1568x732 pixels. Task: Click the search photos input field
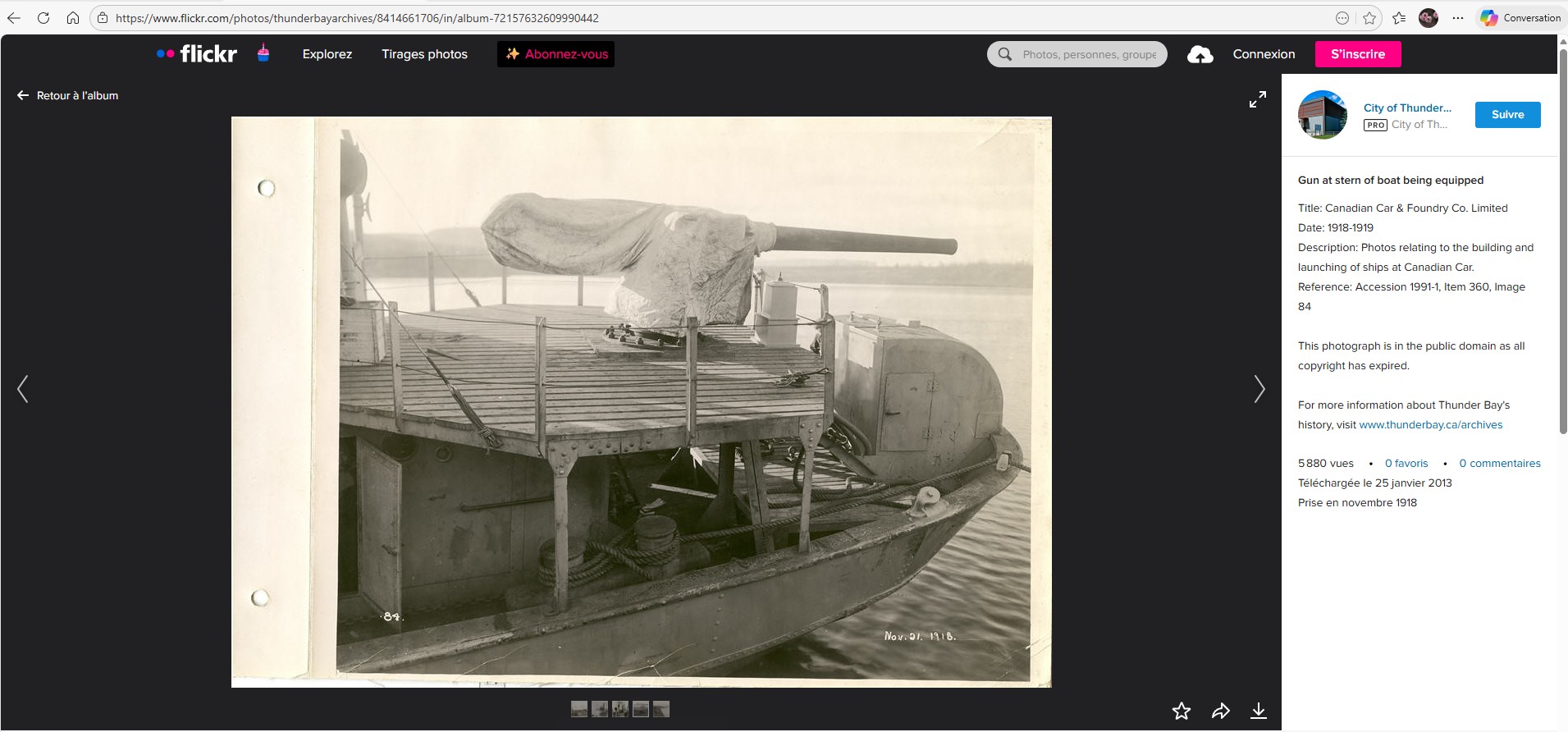point(1088,54)
